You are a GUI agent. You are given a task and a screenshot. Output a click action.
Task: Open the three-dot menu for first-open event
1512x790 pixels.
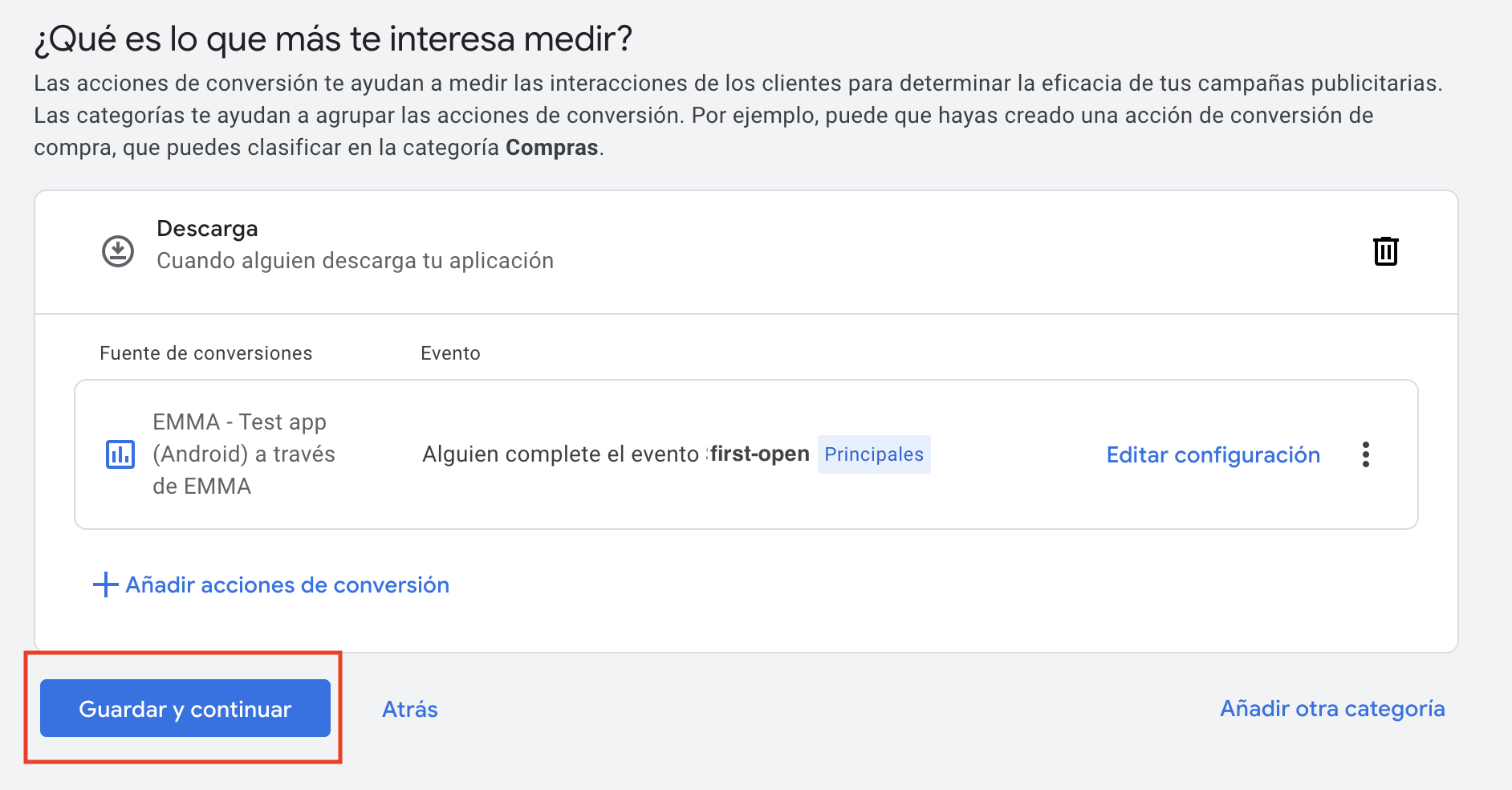[1365, 454]
